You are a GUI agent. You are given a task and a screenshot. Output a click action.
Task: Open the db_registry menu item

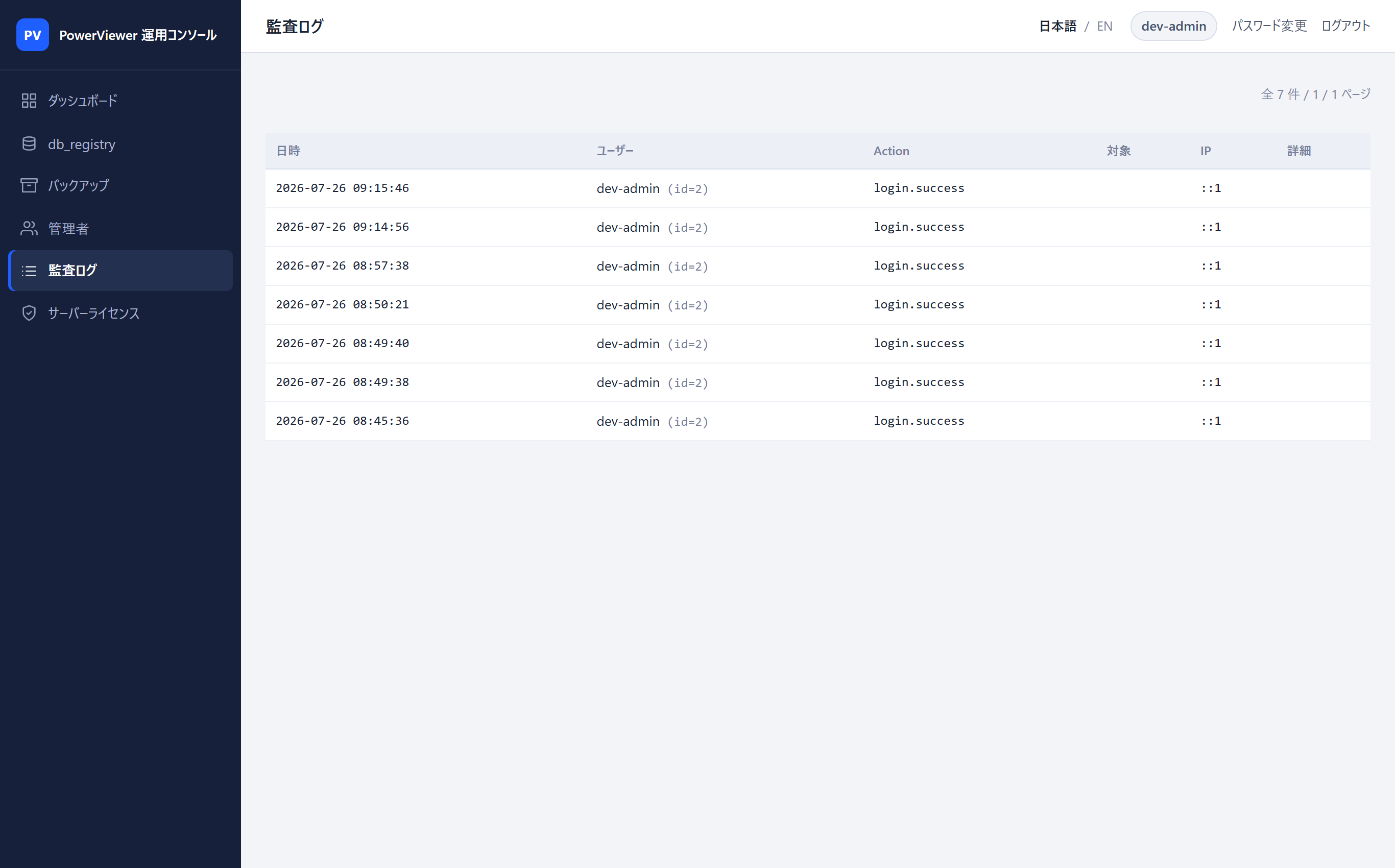(x=121, y=143)
